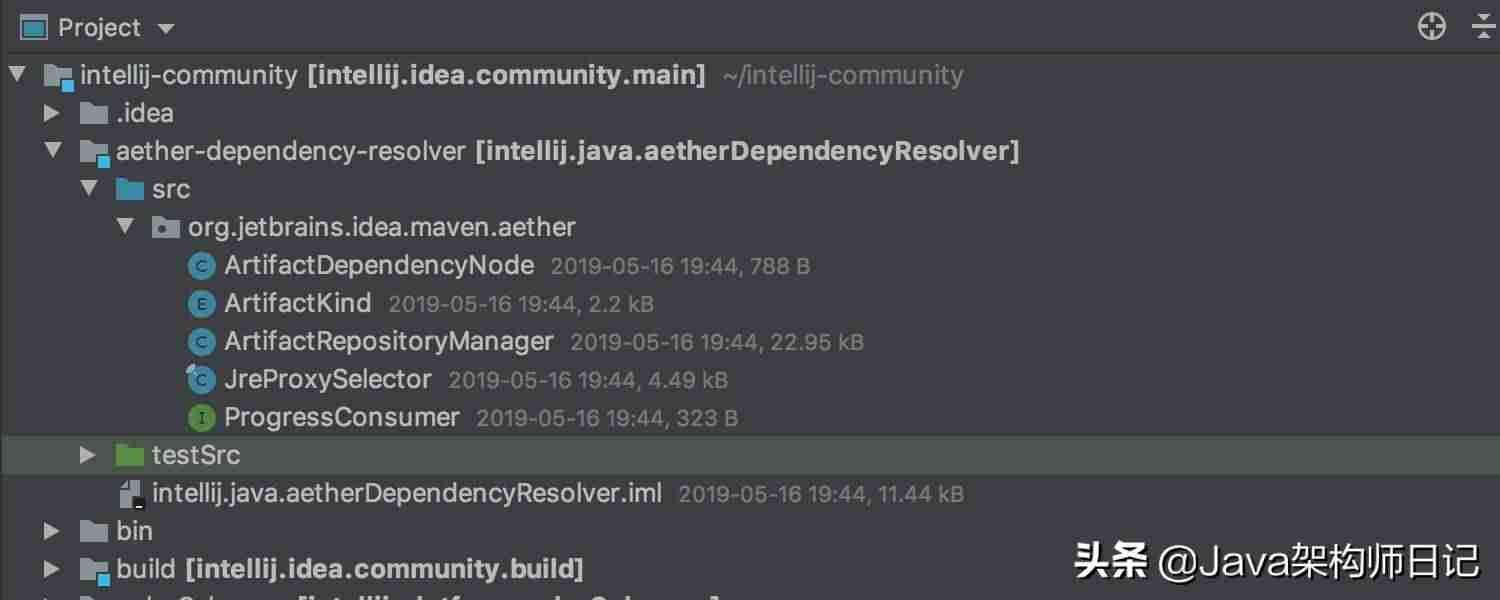The image size is (1500, 600).
Task: Expand the build module node
Action: pyautogui.click(x=52, y=569)
